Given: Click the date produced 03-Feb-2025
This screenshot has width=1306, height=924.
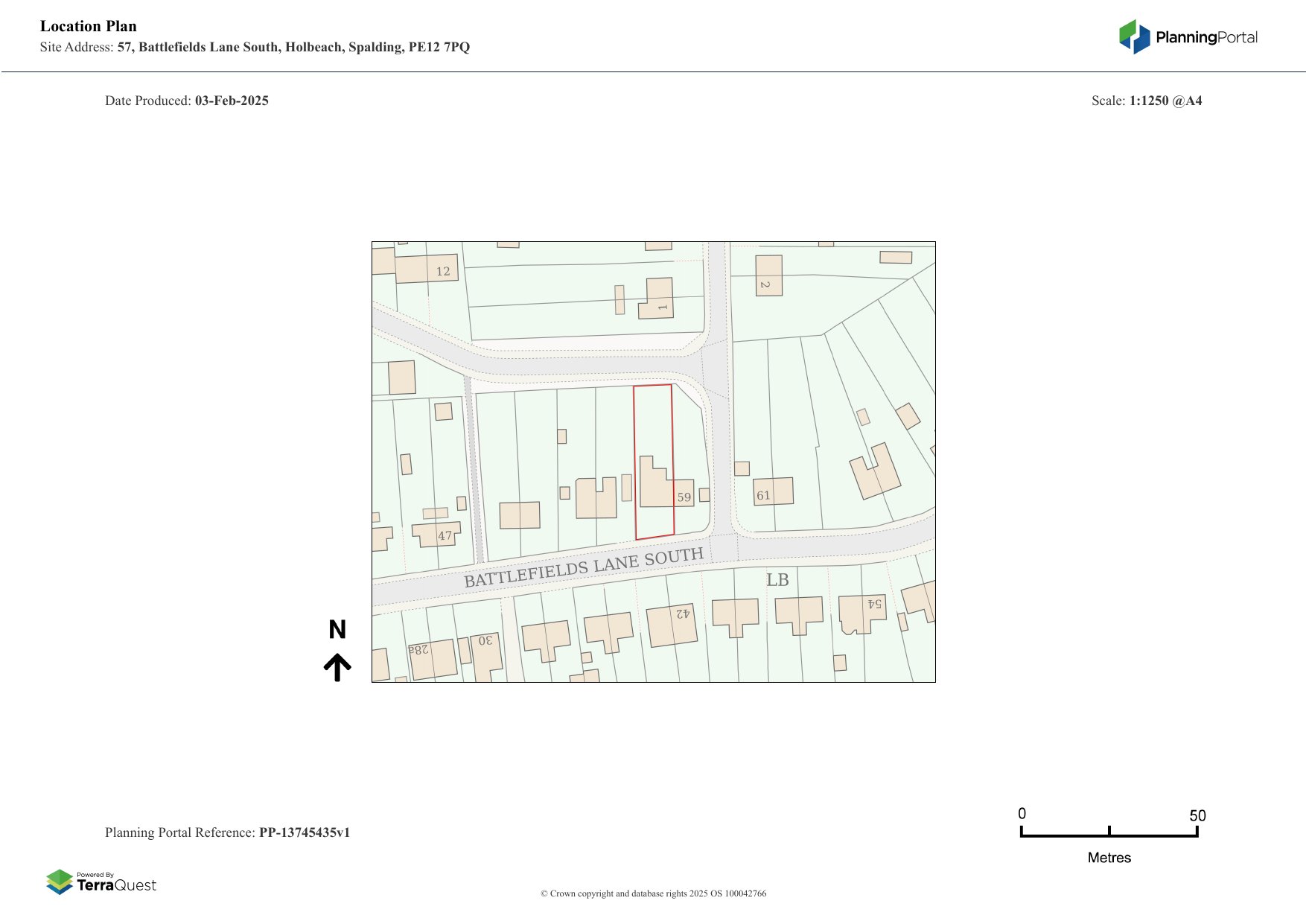Looking at the screenshot, I should tap(232, 101).
